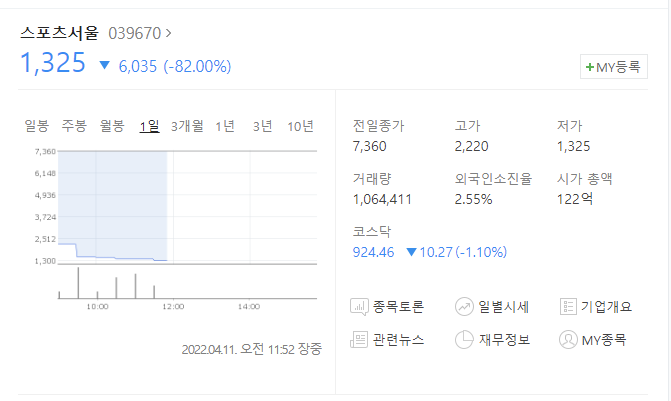Screen dimensions: 671x401
Task: Switch chart to 1일 range
Action: 149,126
